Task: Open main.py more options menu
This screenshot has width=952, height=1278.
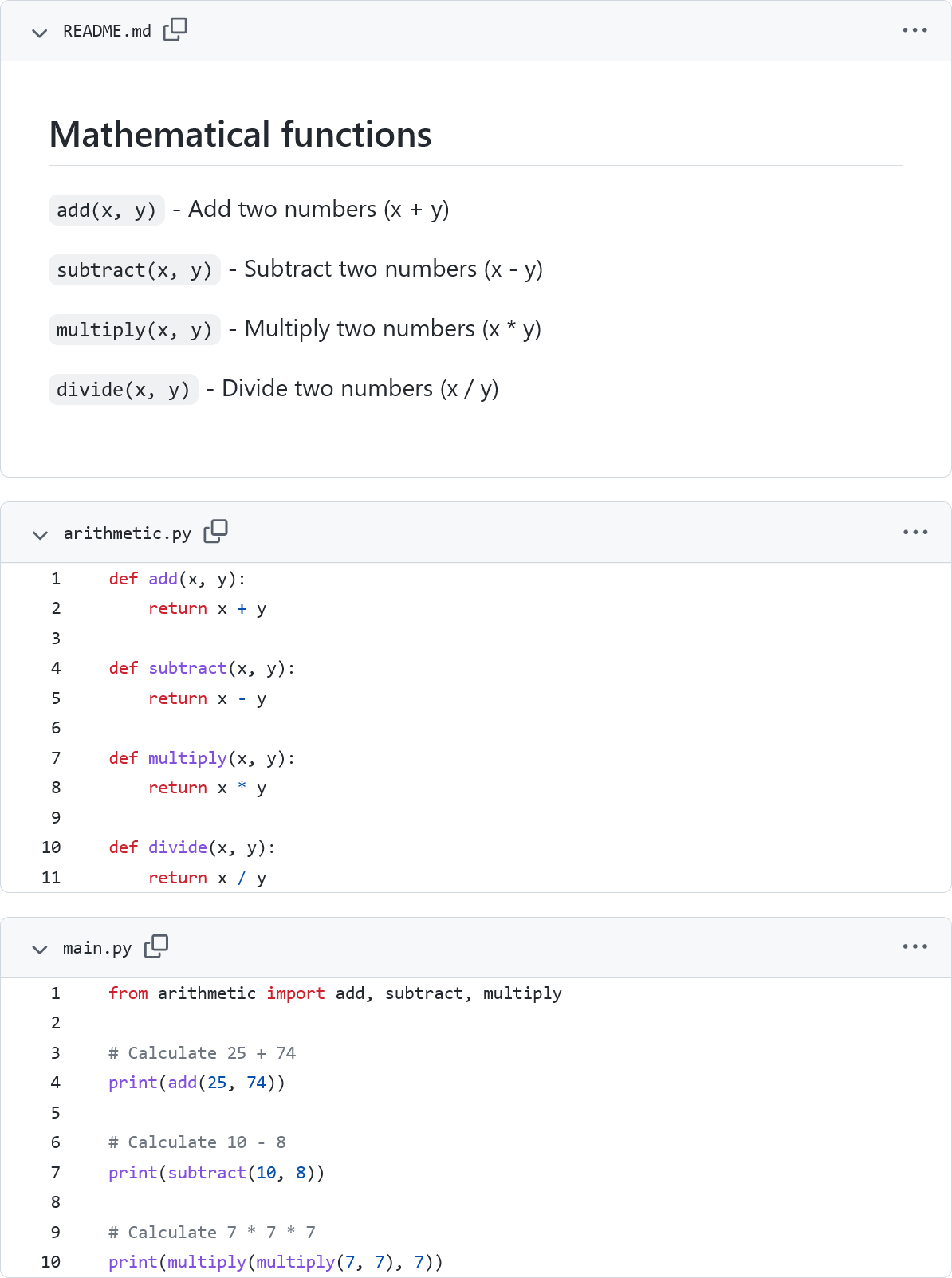Action: 915,946
